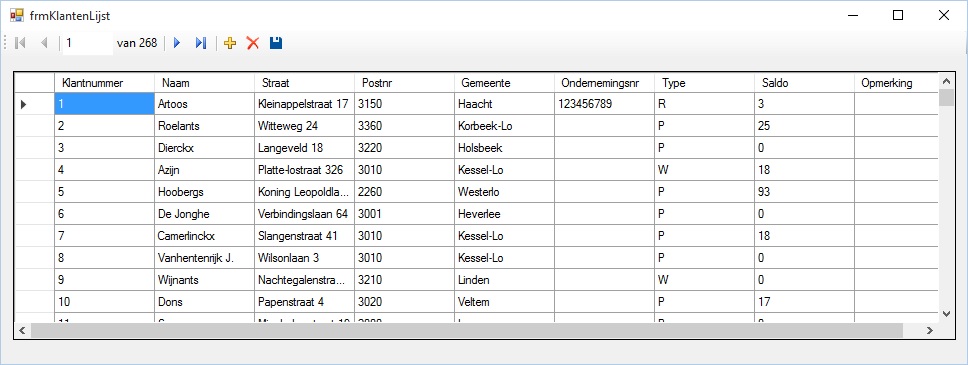Select the row header of Roelants row

coord(35,126)
